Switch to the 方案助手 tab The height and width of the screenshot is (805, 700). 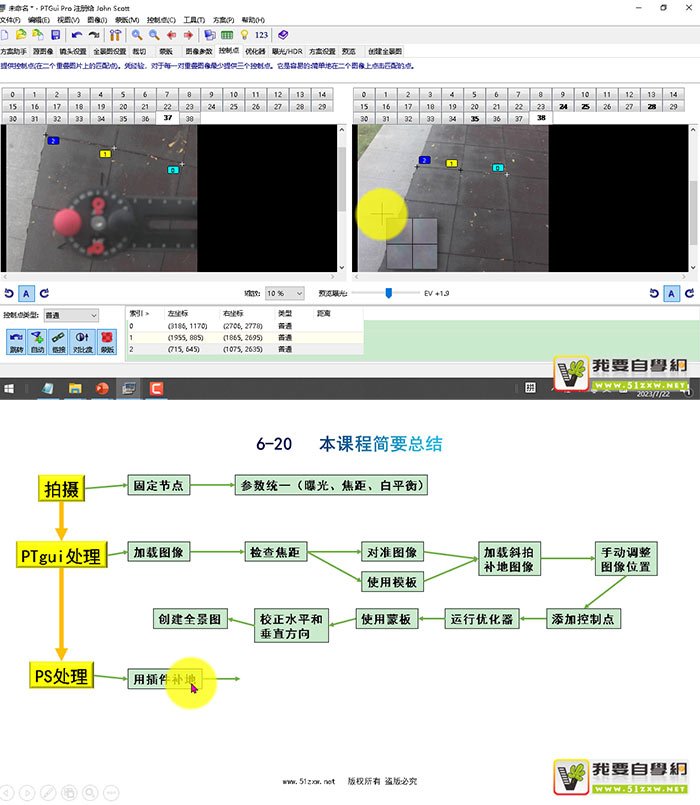pos(14,51)
